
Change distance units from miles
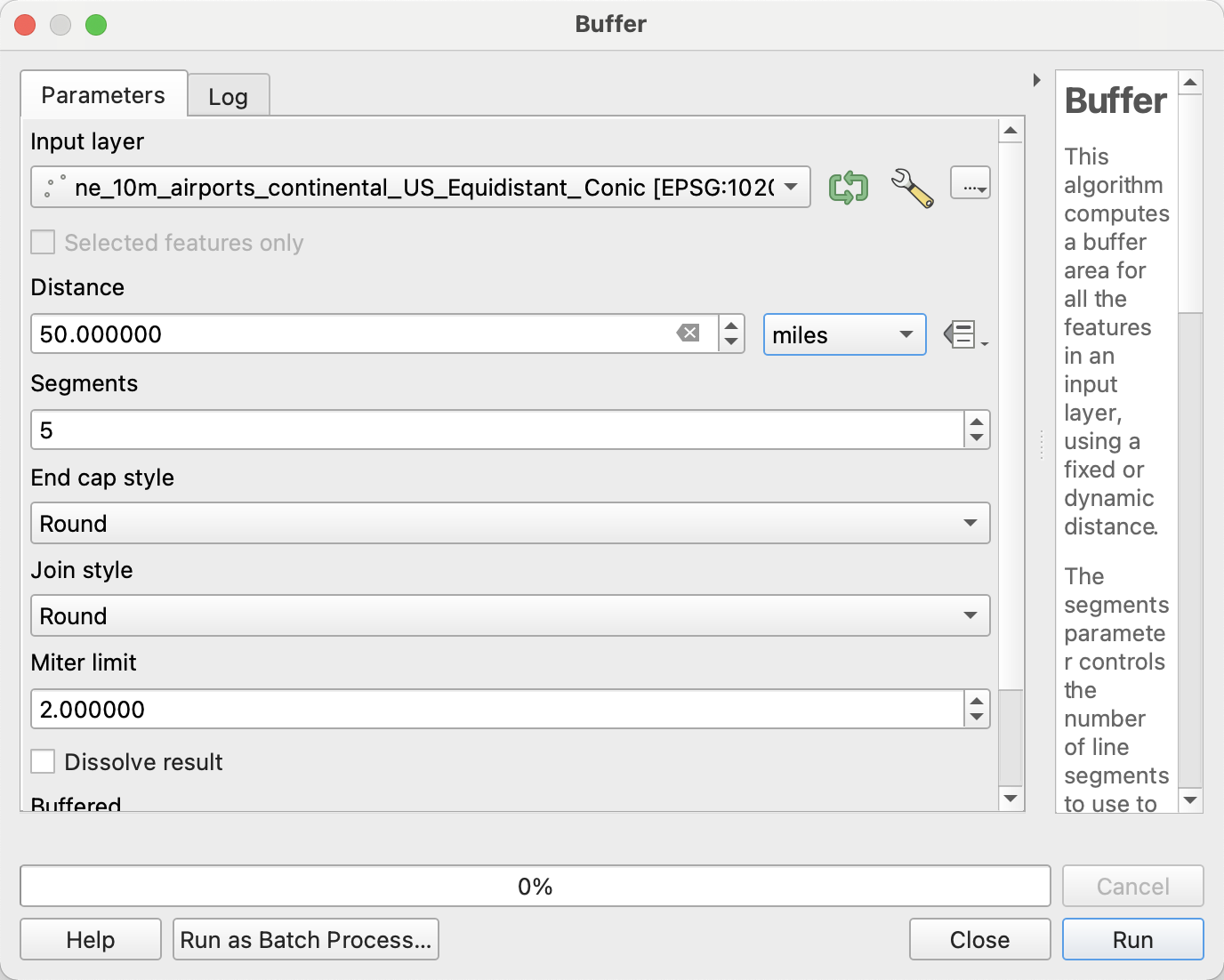click(843, 334)
